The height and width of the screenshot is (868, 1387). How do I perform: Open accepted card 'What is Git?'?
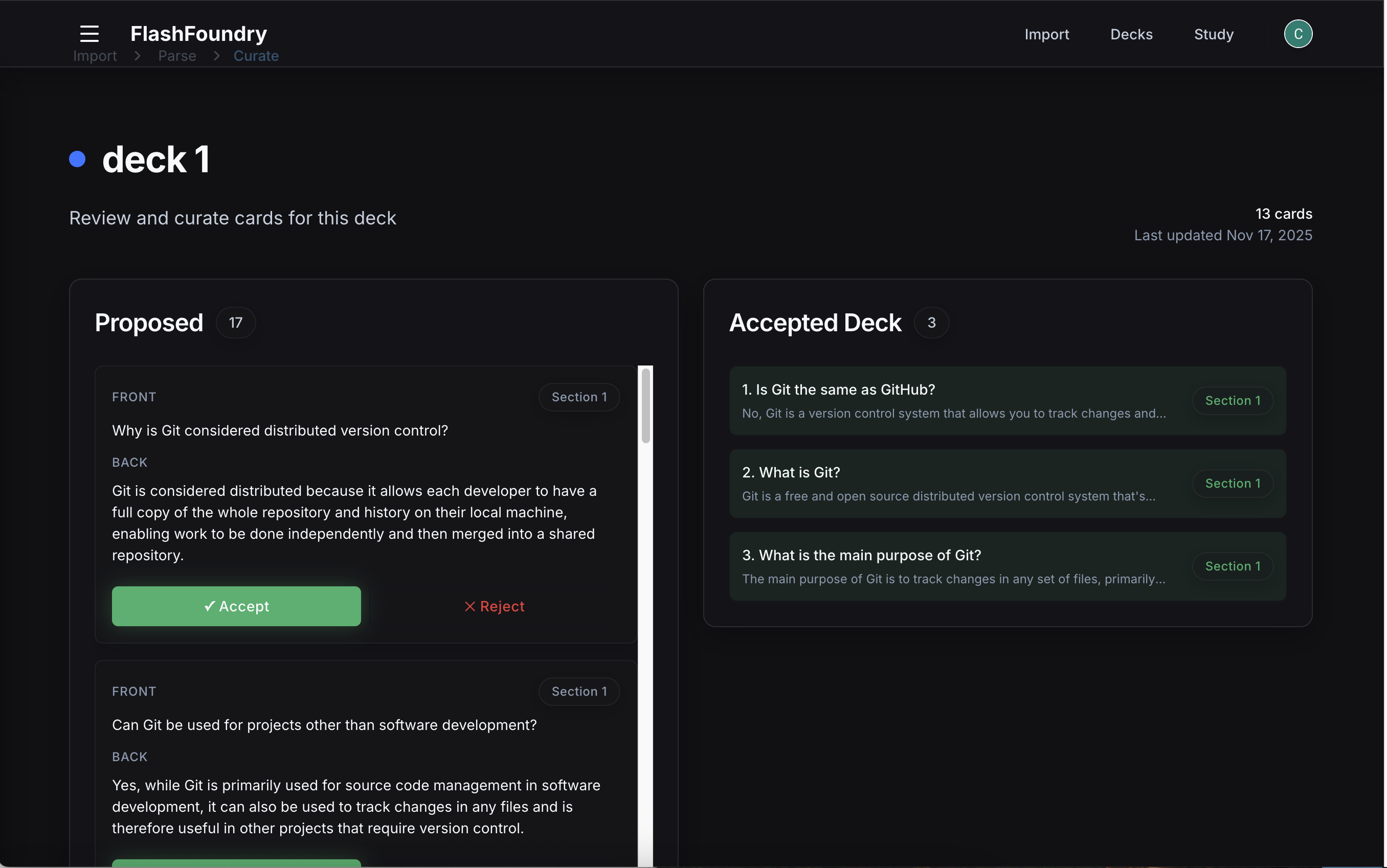pyautogui.click(x=953, y=484)
